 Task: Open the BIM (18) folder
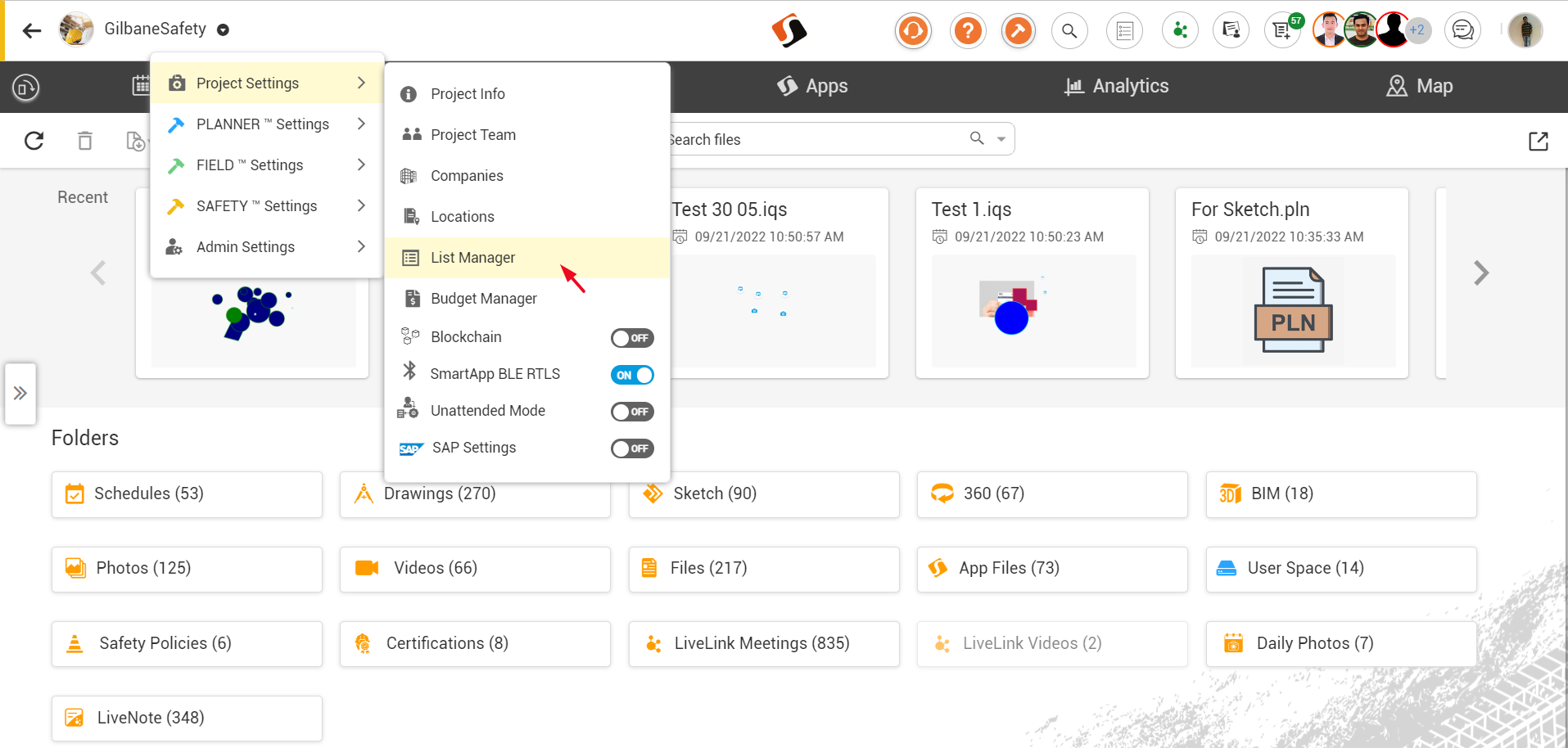[1341, 494]
